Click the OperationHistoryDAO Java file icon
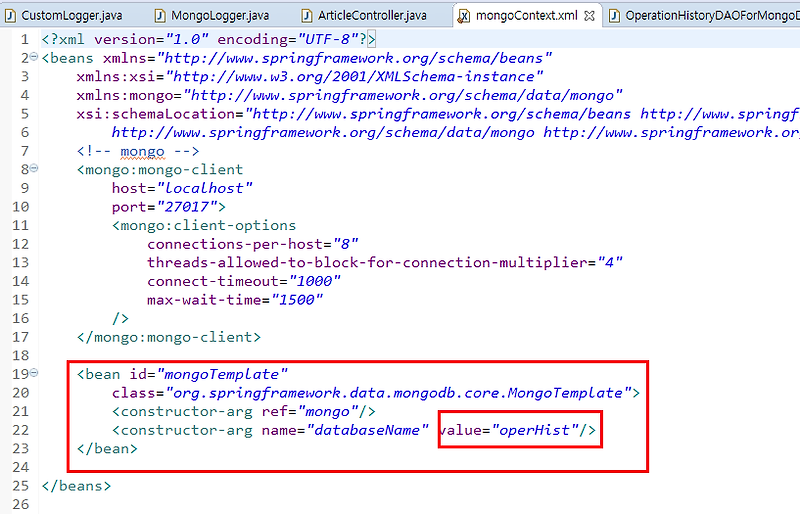 pyautogui.click(x=615, y=16)
